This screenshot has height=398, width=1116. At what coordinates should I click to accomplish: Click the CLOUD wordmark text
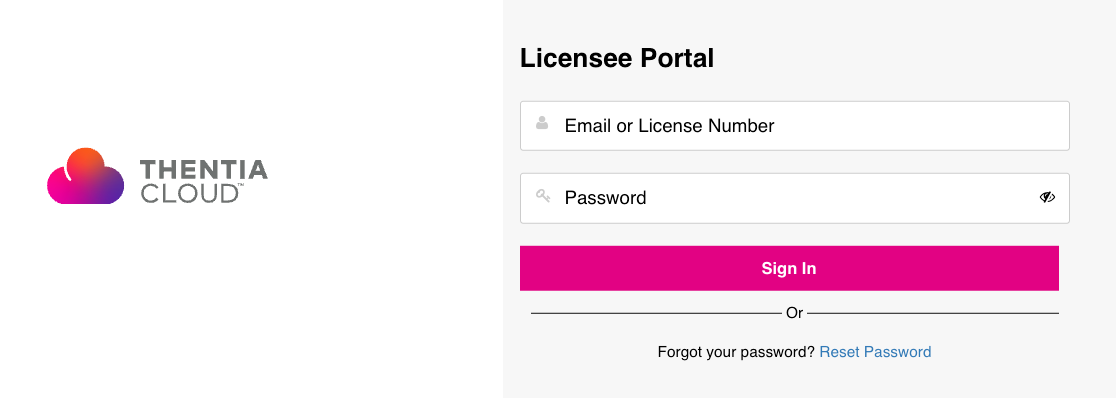[x=189, y=193]
